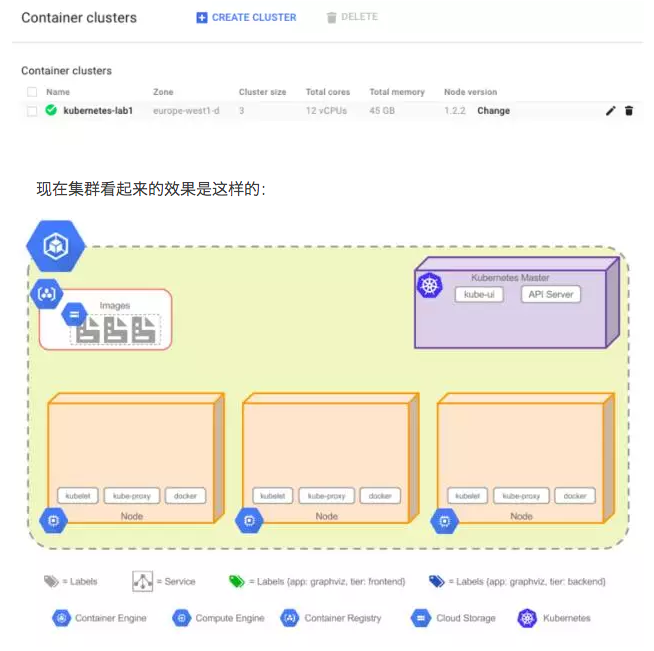Click Kubernetes legend icon
The image size is (654, 651).
point(527,618)
